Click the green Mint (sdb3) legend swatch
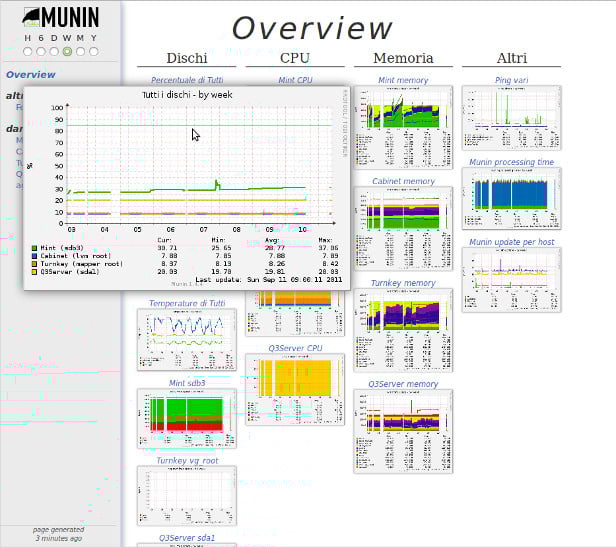The height and width of the screenshot is (548, 616). [x=34, y=248]
